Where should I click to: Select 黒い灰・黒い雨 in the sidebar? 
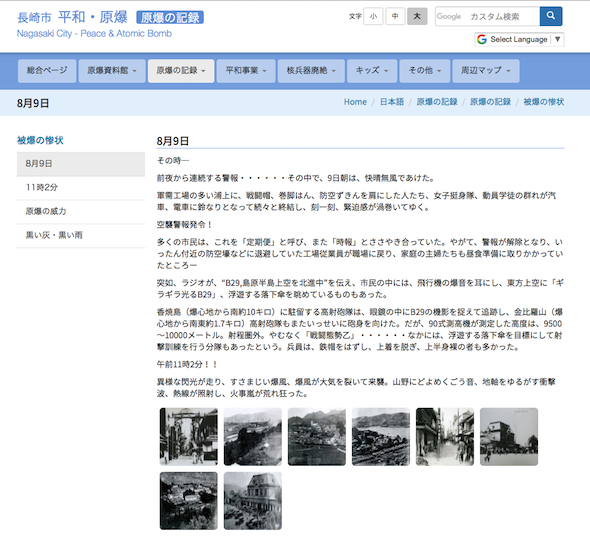[x=81, y=235]
